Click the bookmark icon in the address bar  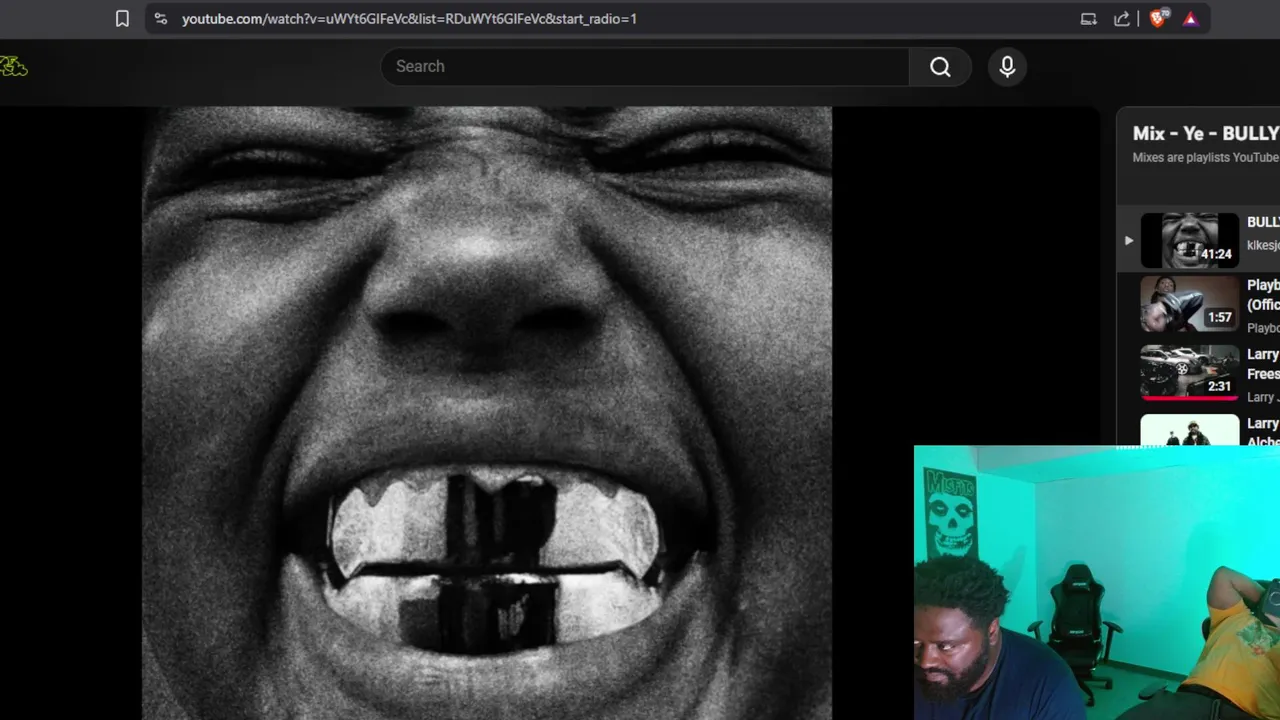coord(122,19)
